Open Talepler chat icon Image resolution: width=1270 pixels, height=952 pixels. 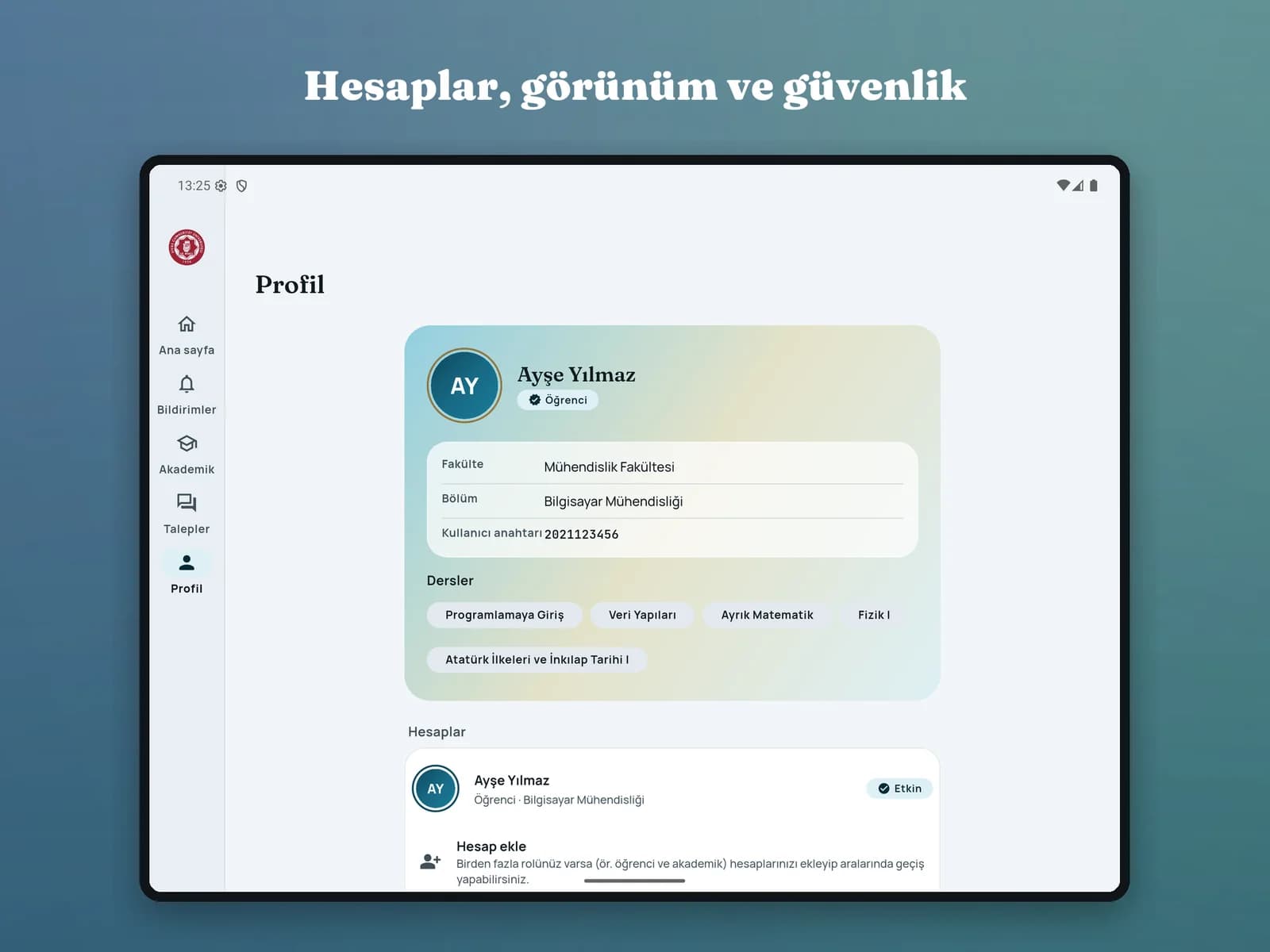click(187, 503)
